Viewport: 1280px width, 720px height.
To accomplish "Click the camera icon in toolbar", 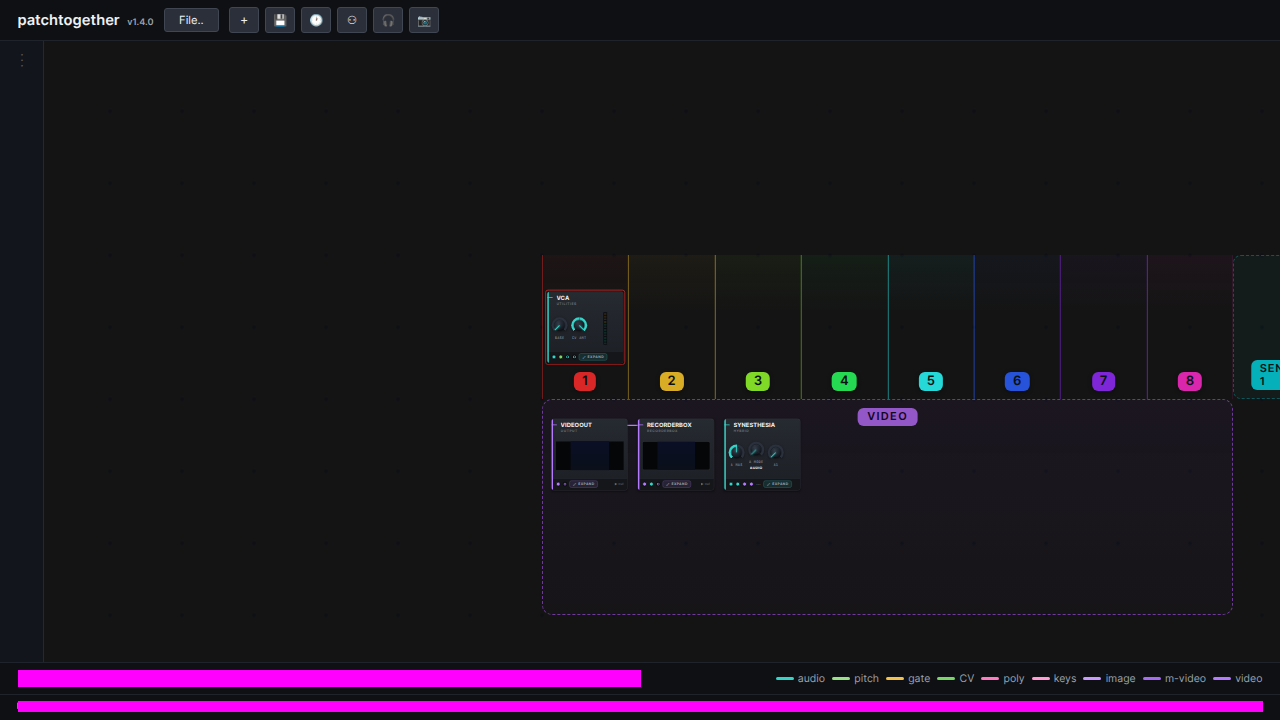I will [x=424, y=20].
